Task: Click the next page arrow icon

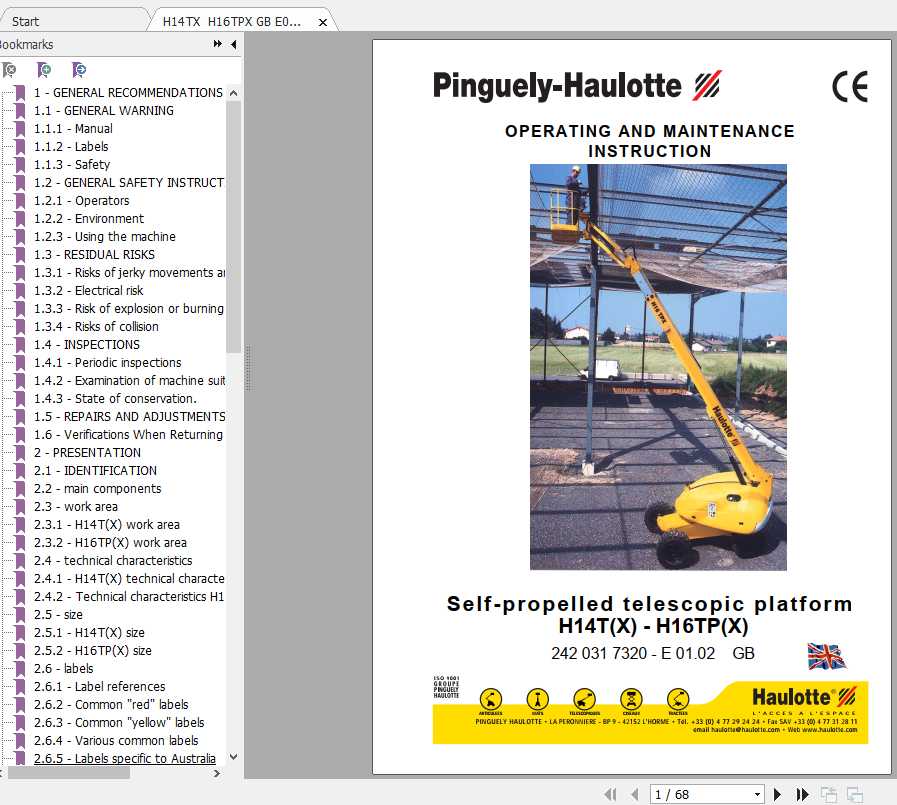Action: click(777, 794)
